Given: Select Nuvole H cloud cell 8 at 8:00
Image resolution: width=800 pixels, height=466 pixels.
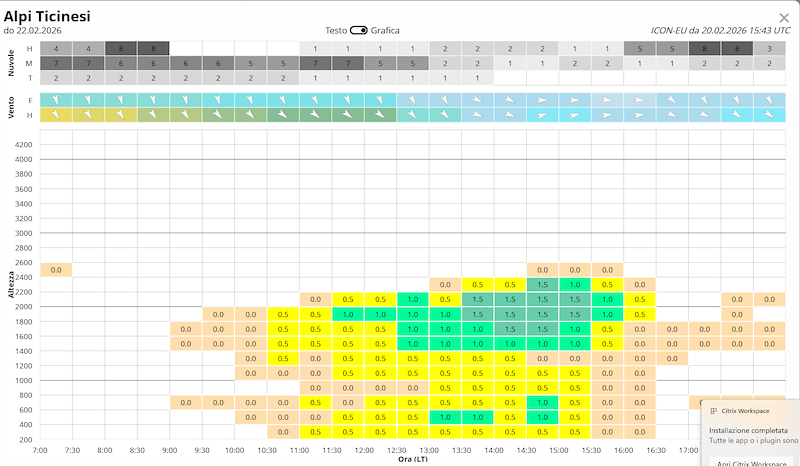Looking at the screenshot, I should [121, 49].
